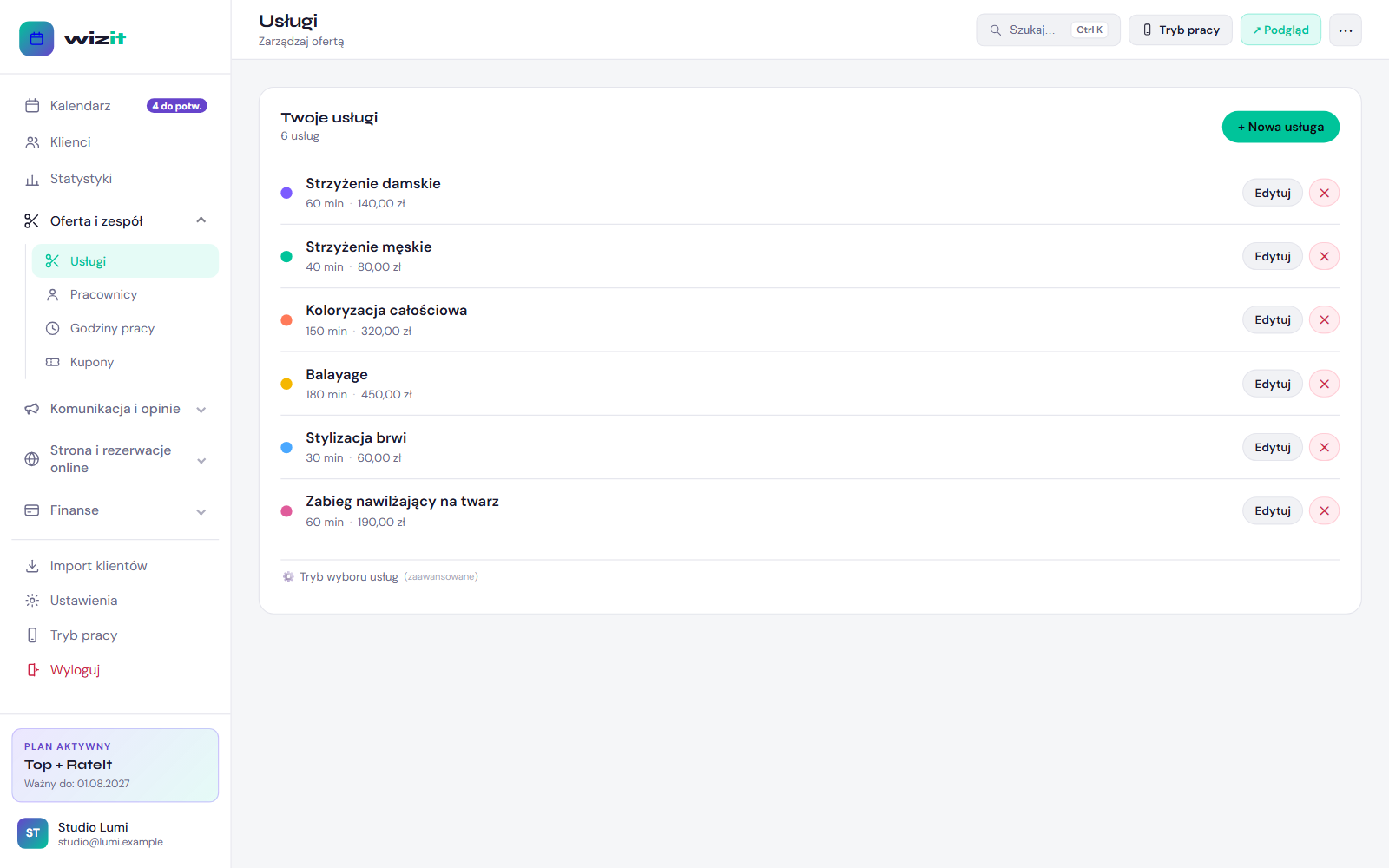Screen dimensions: 1389x868
Task: Delete Stylizacja brwi service
Action: (1325, 447)
